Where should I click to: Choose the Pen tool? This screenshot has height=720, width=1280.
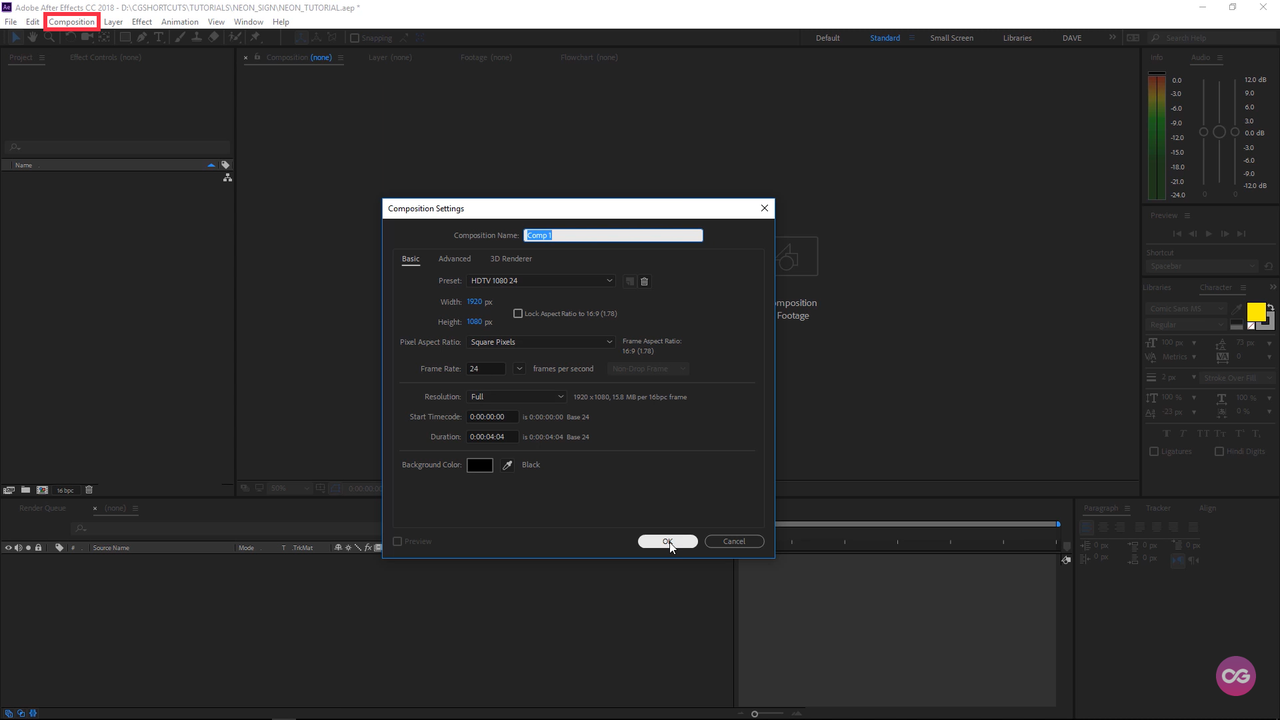coord(143,38)
